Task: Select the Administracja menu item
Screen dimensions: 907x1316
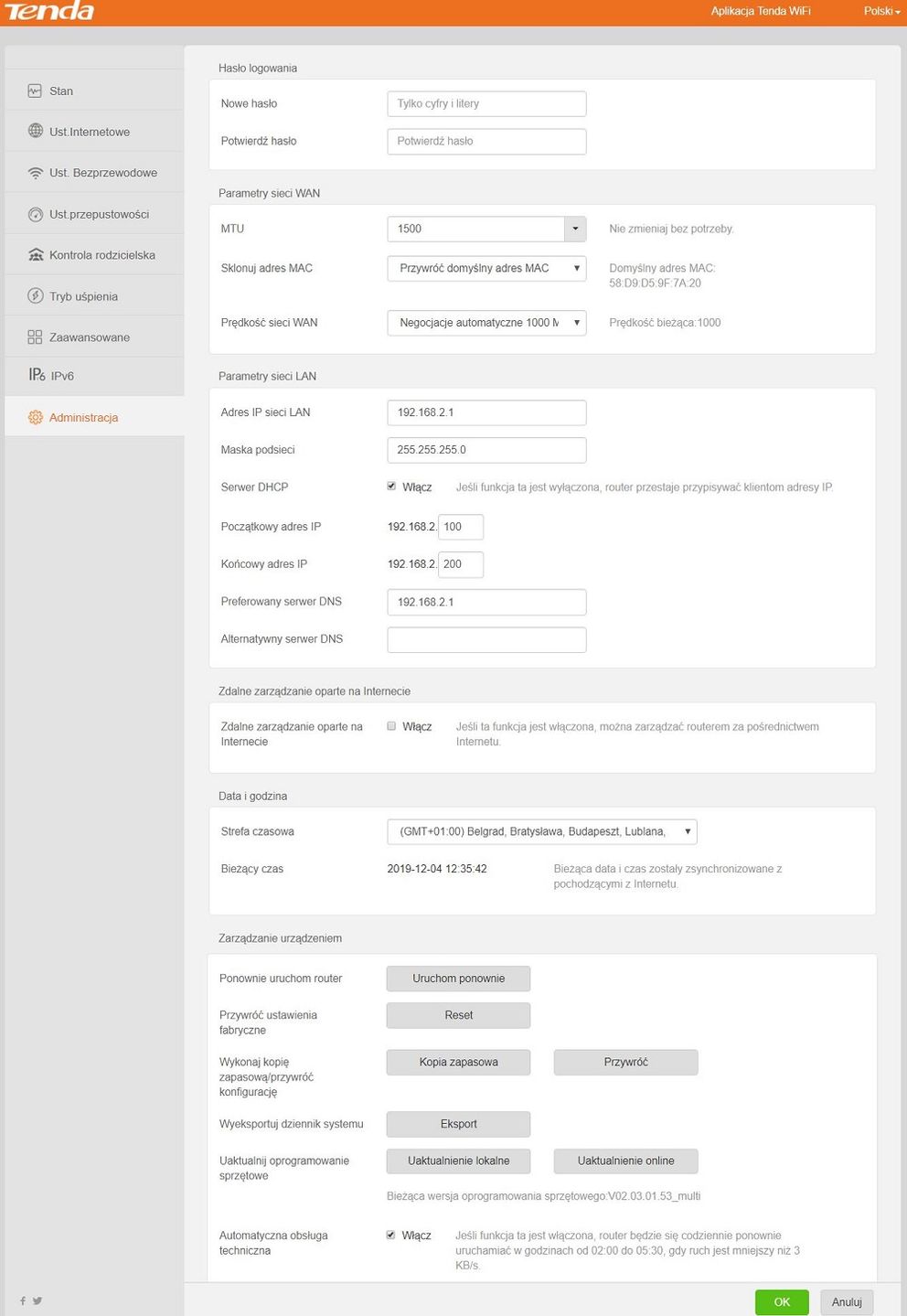Action: coord(94,417)
